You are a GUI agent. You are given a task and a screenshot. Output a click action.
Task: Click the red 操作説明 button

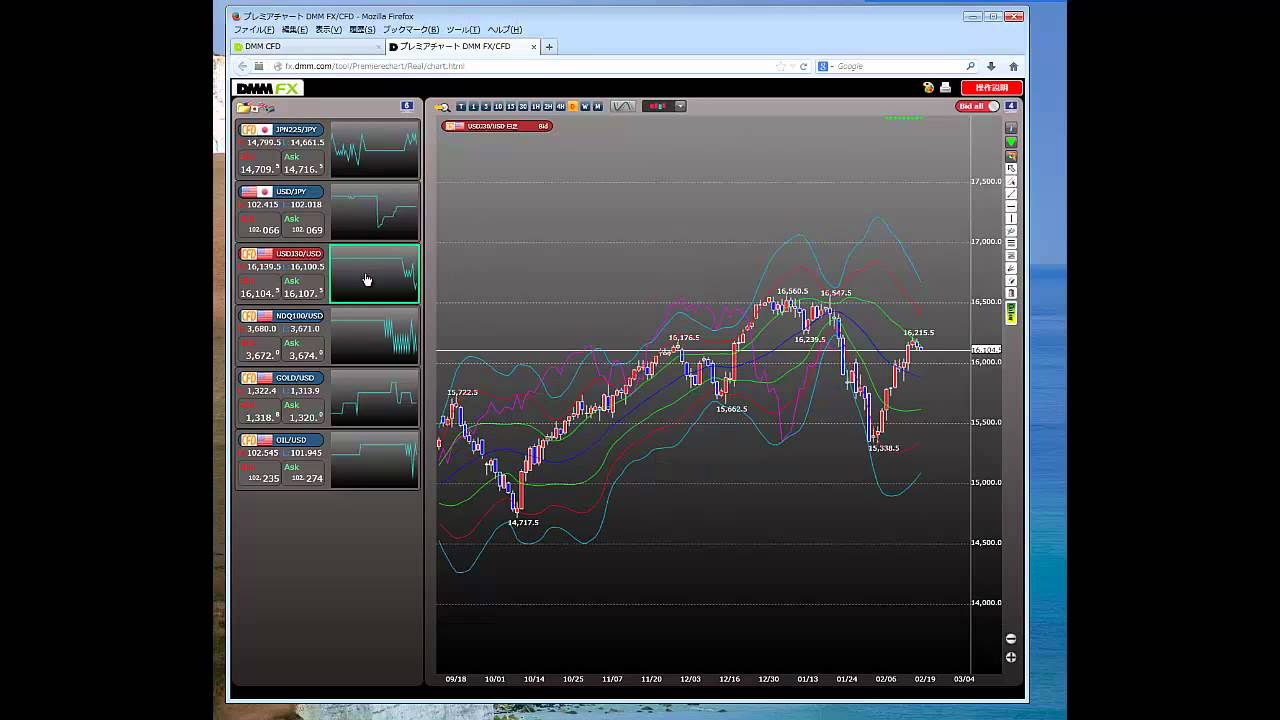tap(991, 88)
